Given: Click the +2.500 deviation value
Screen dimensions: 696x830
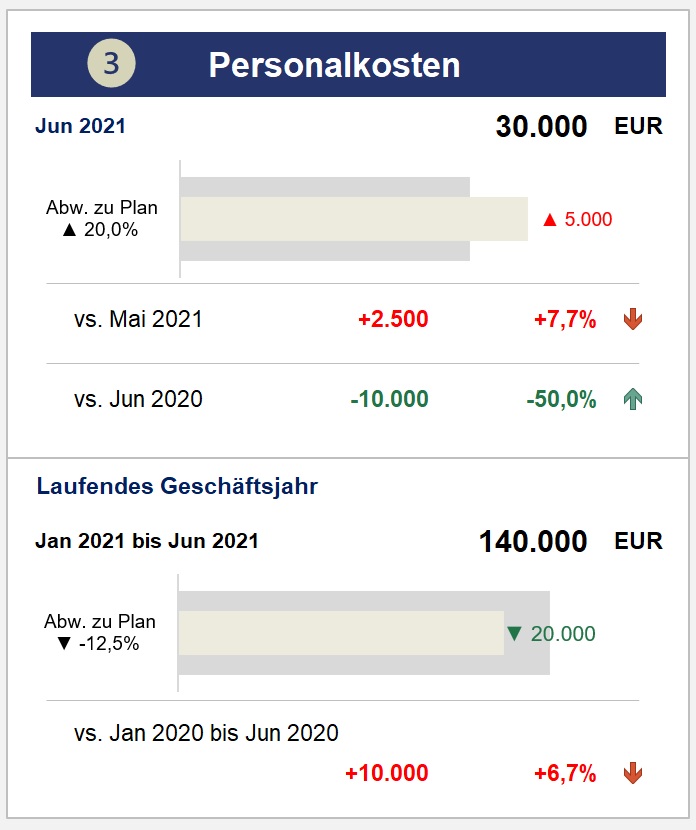Looking at the screenshot, I should click(393, 319).
